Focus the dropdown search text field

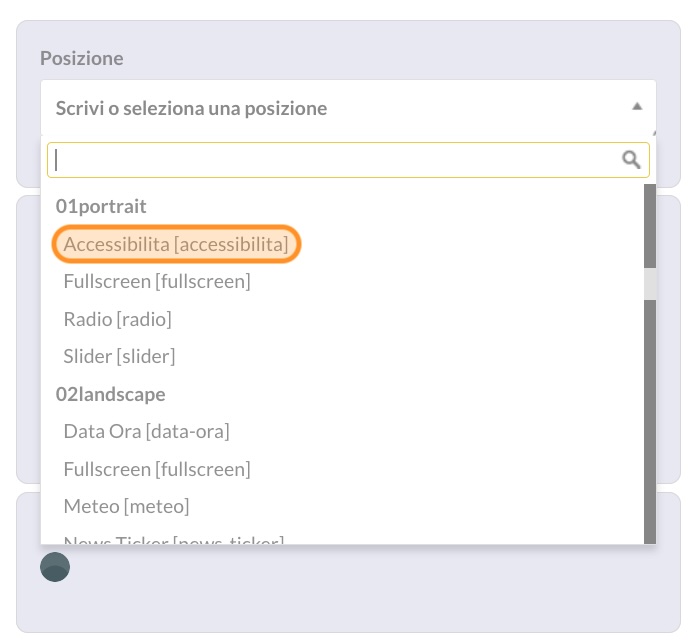tap(348, 160)
